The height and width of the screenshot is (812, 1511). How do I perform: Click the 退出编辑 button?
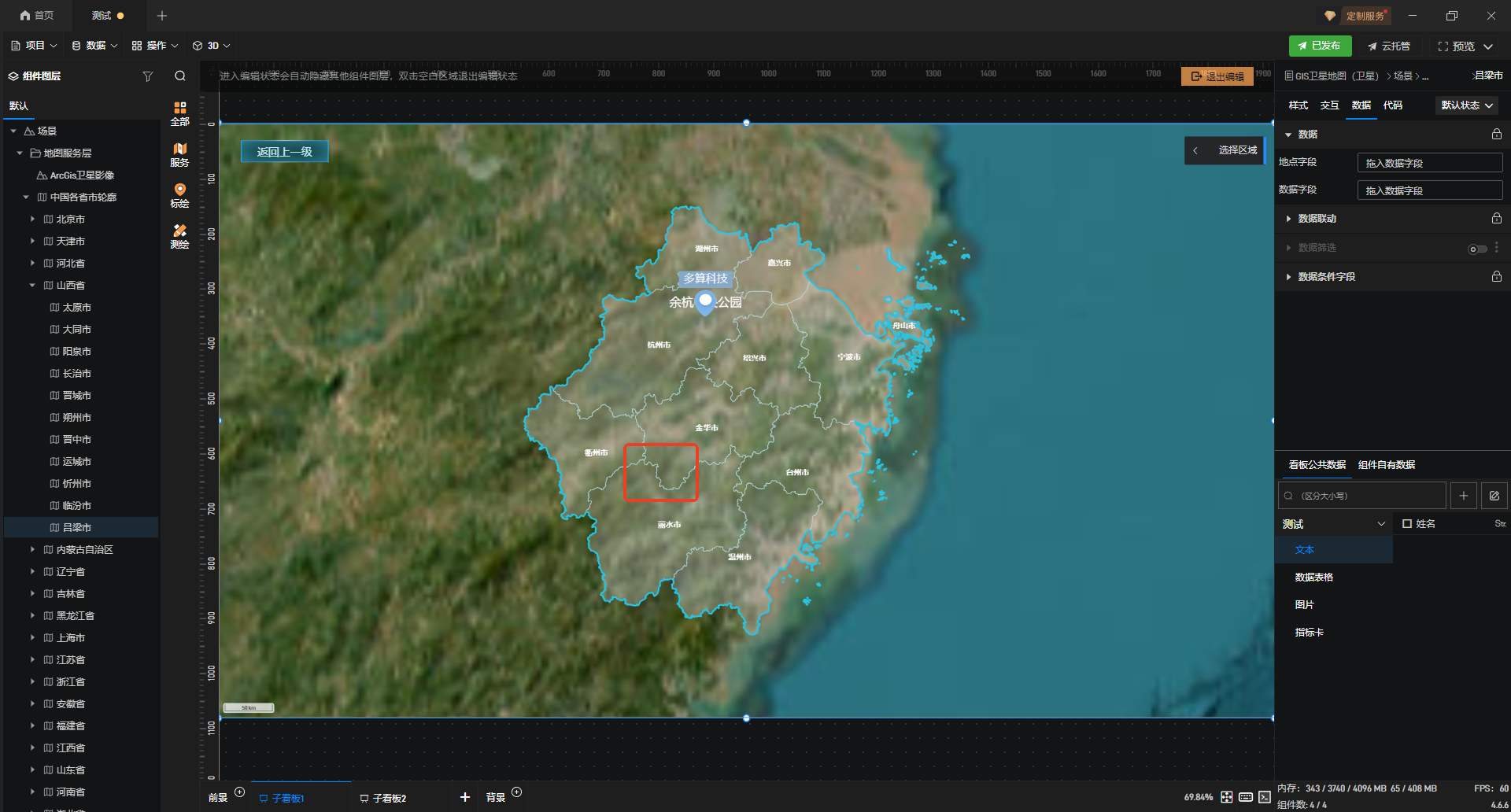[1217, 76]
